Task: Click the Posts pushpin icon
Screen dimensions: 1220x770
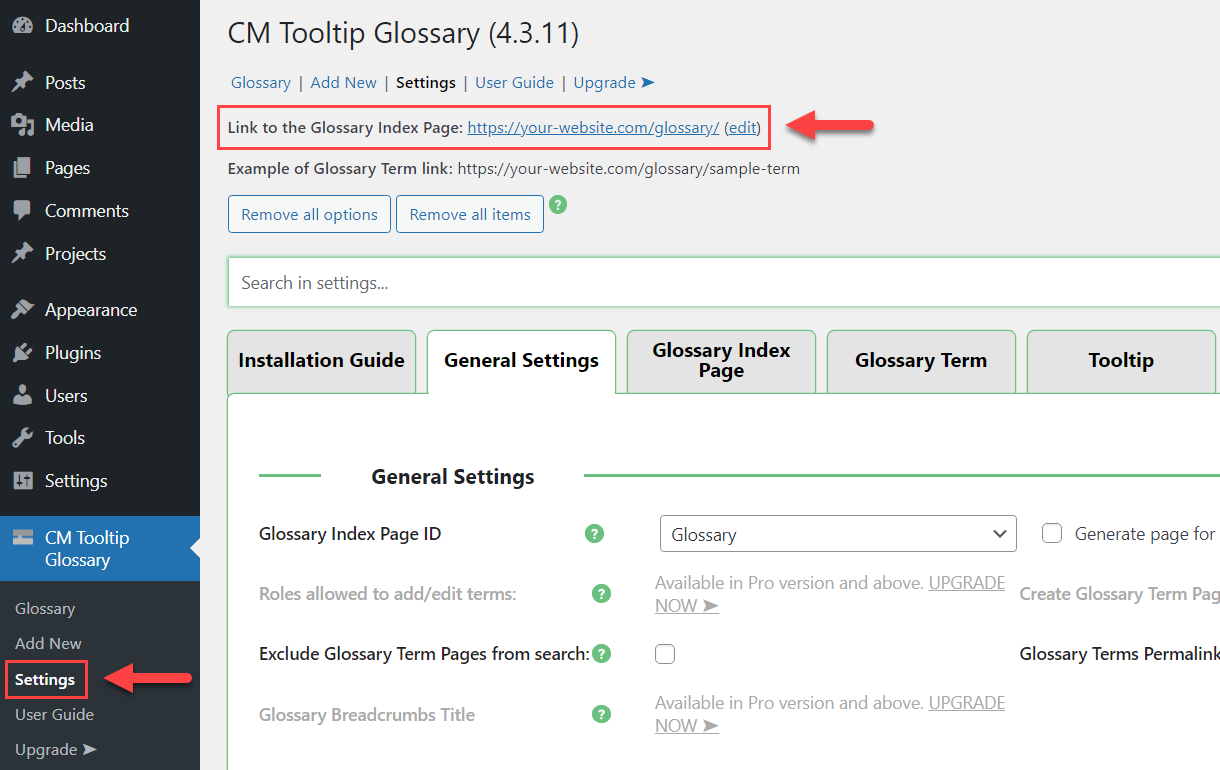Action: point(22,83)
